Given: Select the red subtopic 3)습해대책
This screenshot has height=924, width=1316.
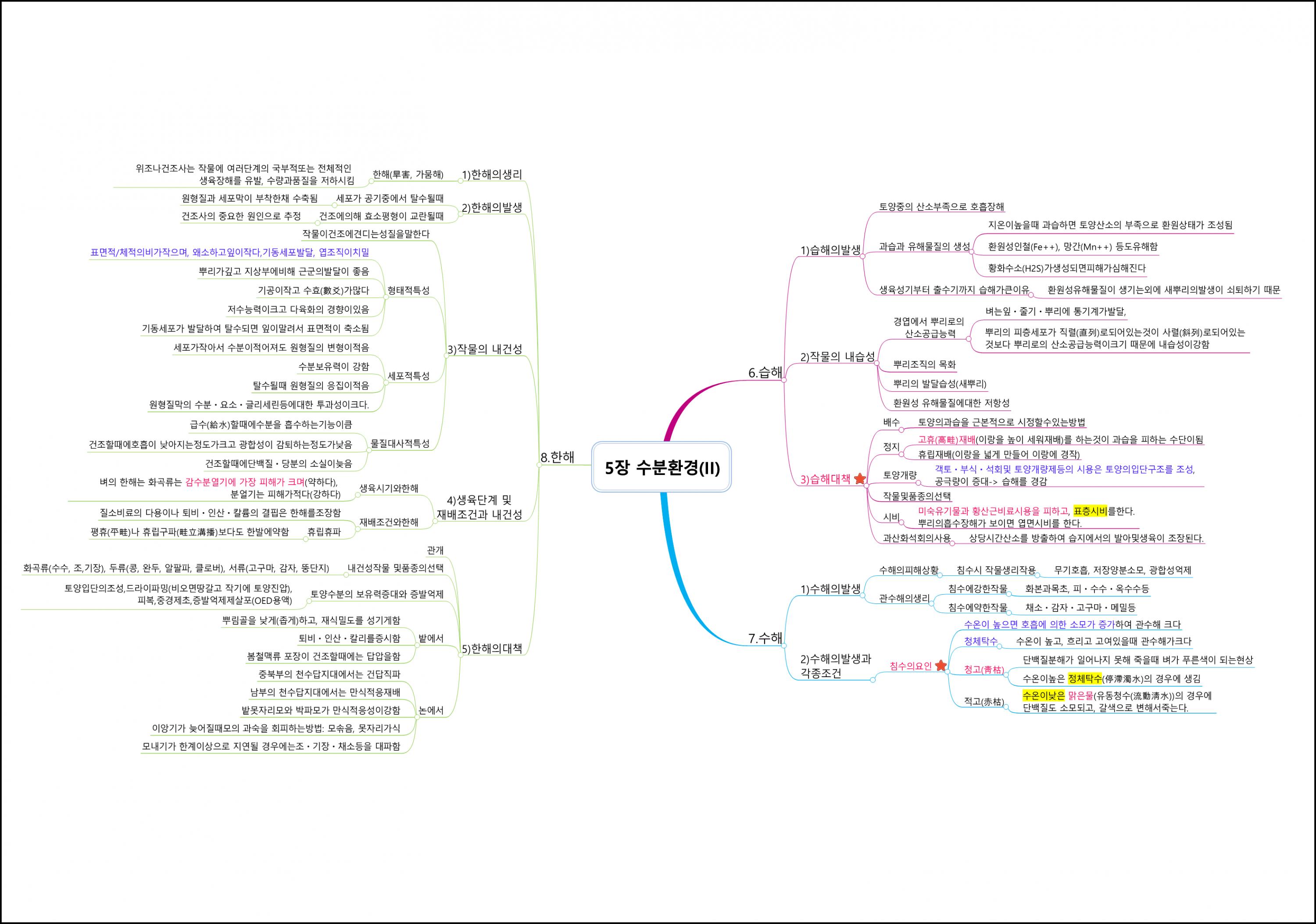Looking at the screenshot, I should click(826, 479).
